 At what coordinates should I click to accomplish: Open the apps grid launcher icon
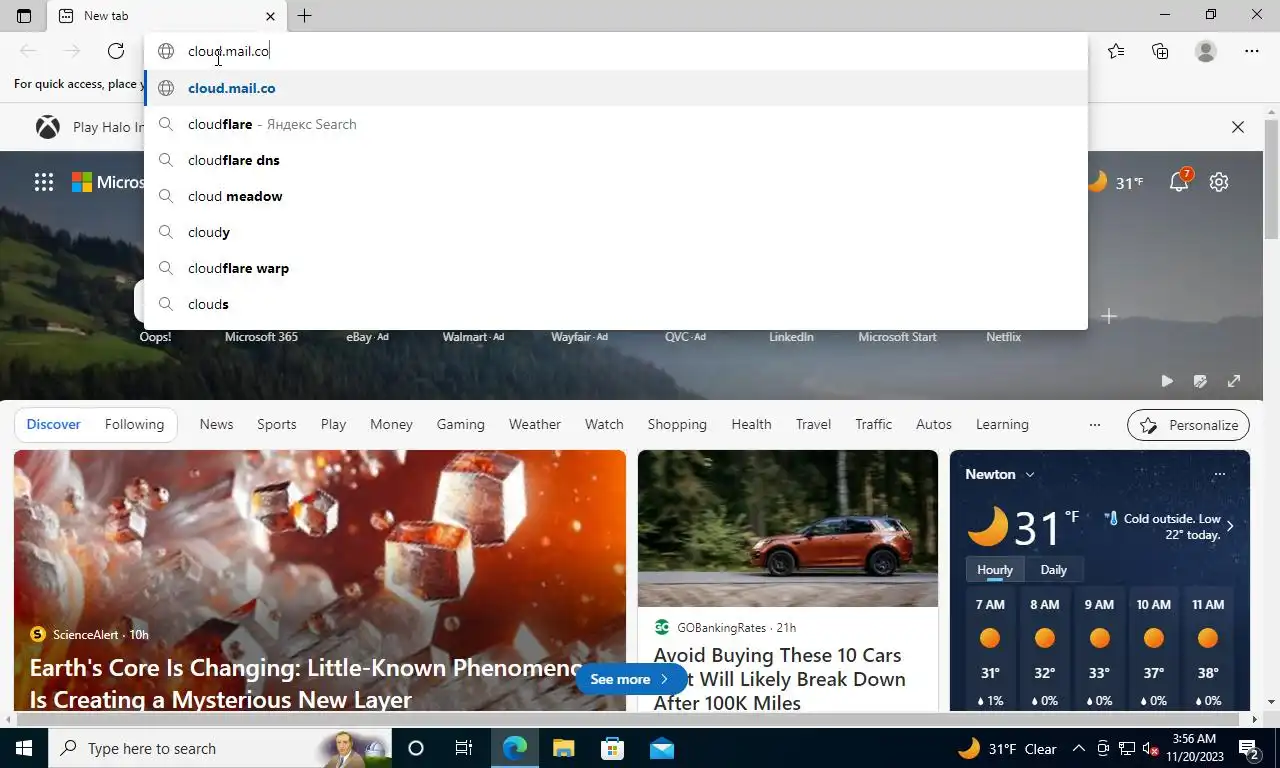44,182
